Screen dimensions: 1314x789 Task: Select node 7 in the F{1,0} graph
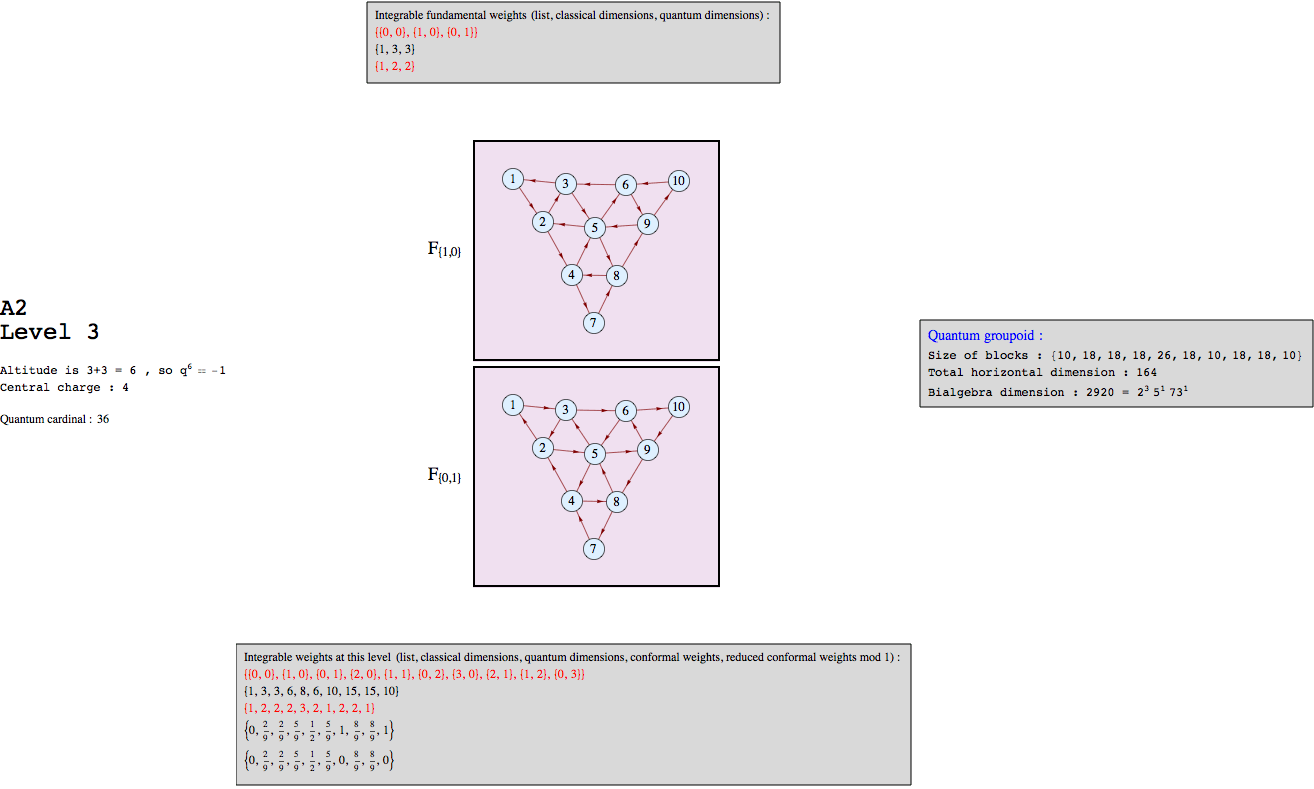point(594,323)
